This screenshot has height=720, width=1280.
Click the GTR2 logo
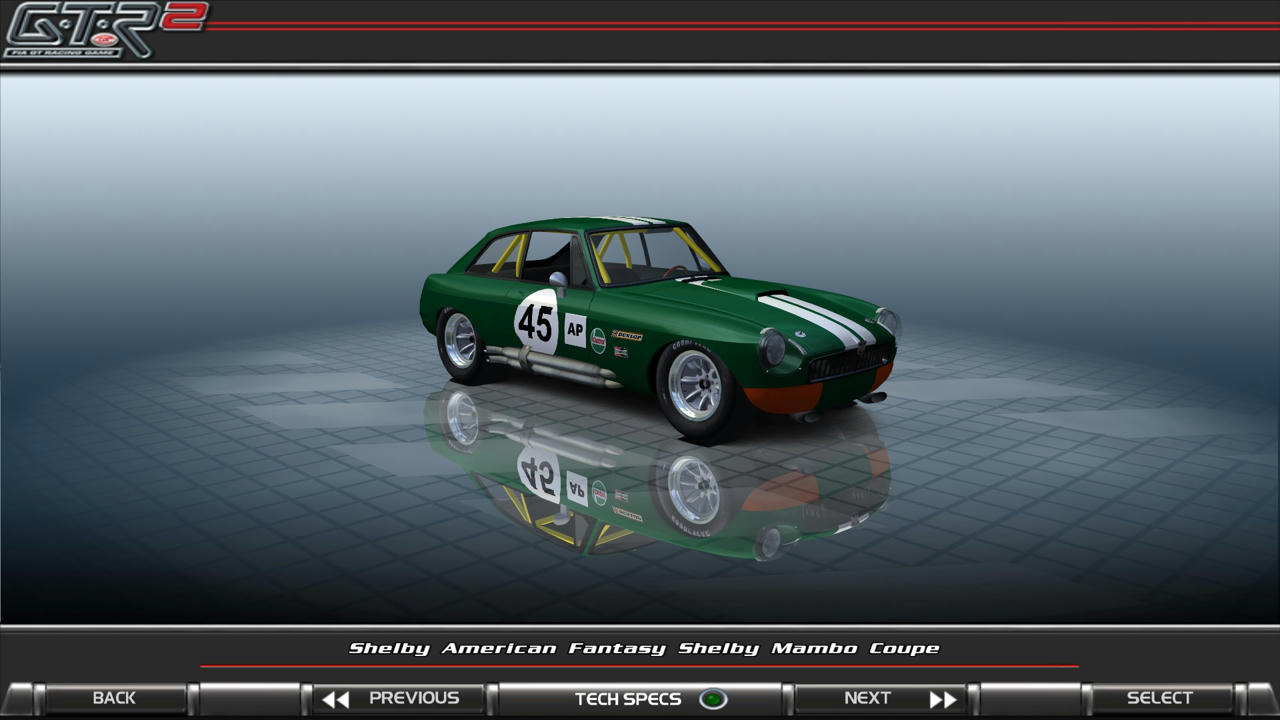point(105,30)
